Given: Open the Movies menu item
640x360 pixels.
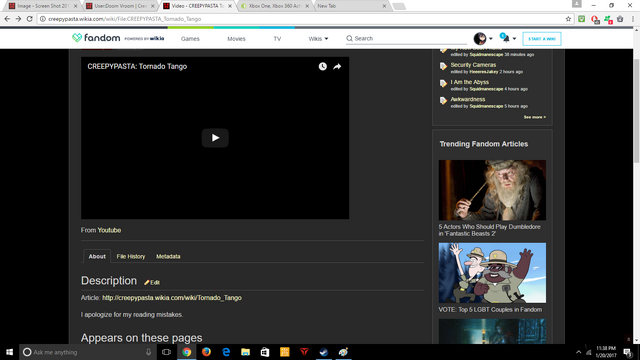Looking at the screenshot, I should pos(236,39).
